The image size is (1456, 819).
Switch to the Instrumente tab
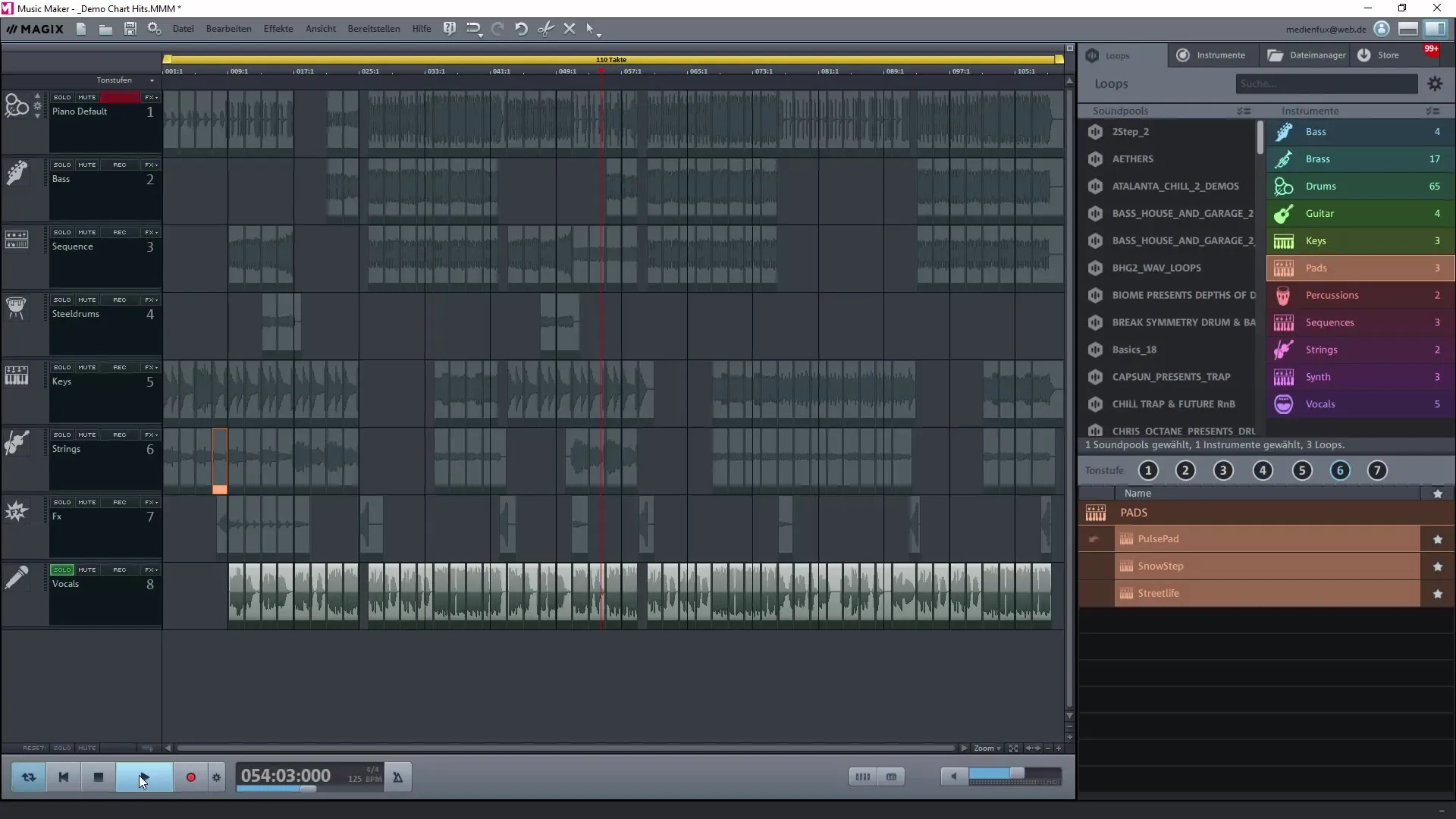coord(1211,55)
